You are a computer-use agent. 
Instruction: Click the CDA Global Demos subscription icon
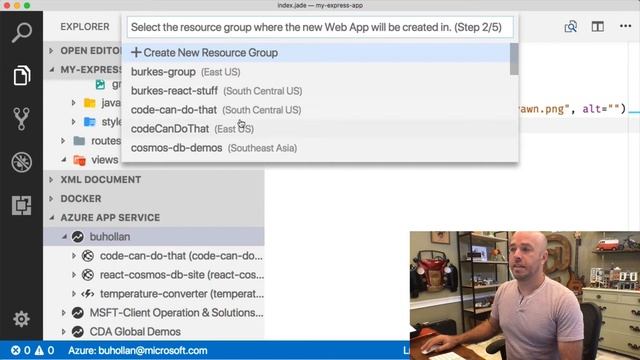(x=78, y=332)
